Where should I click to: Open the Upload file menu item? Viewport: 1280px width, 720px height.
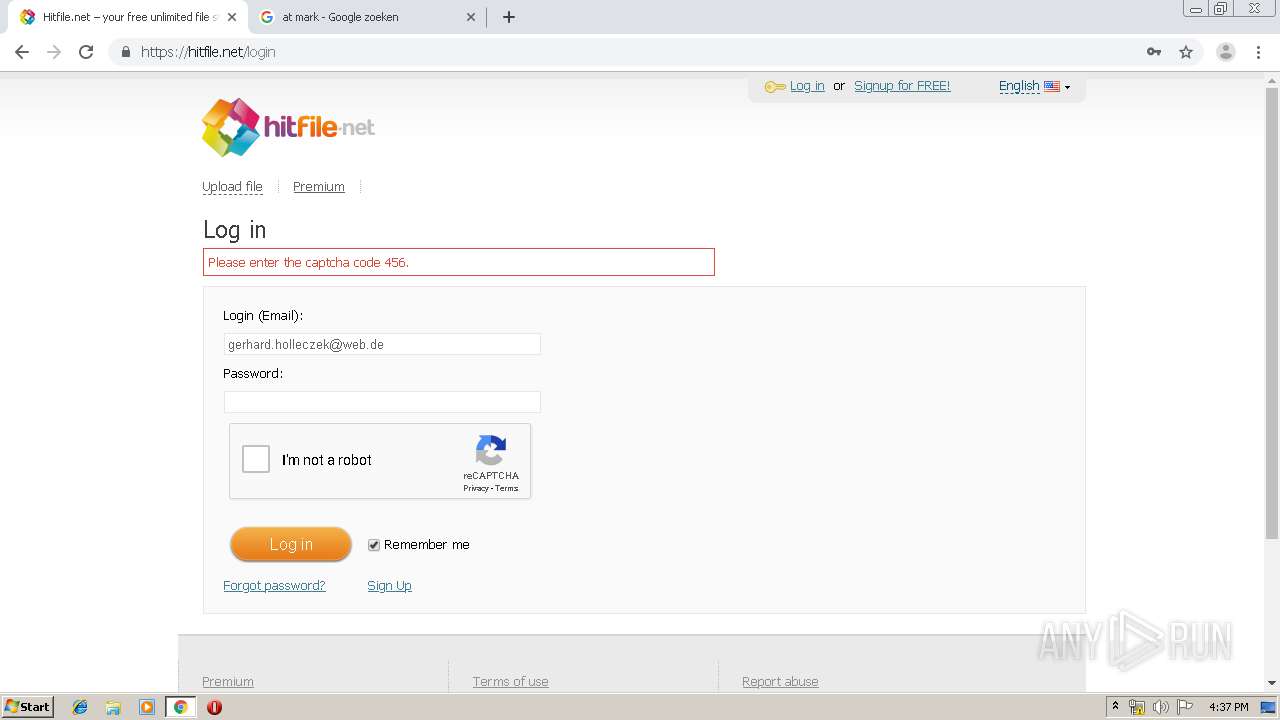point(232,187)
